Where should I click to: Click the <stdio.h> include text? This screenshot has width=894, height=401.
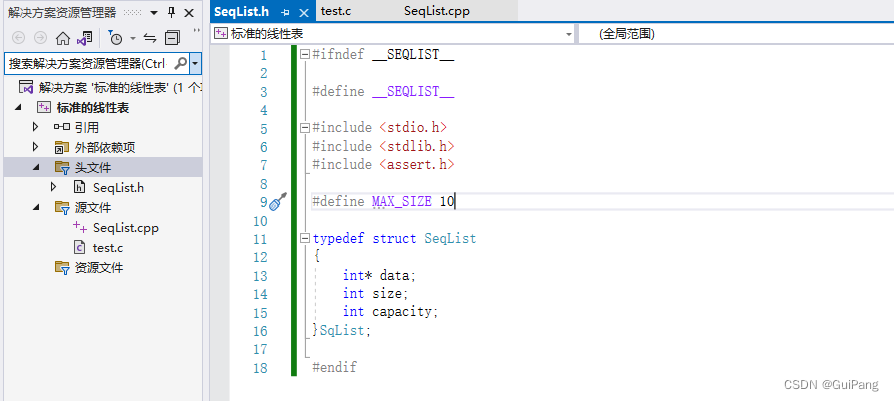coord(413,128)
